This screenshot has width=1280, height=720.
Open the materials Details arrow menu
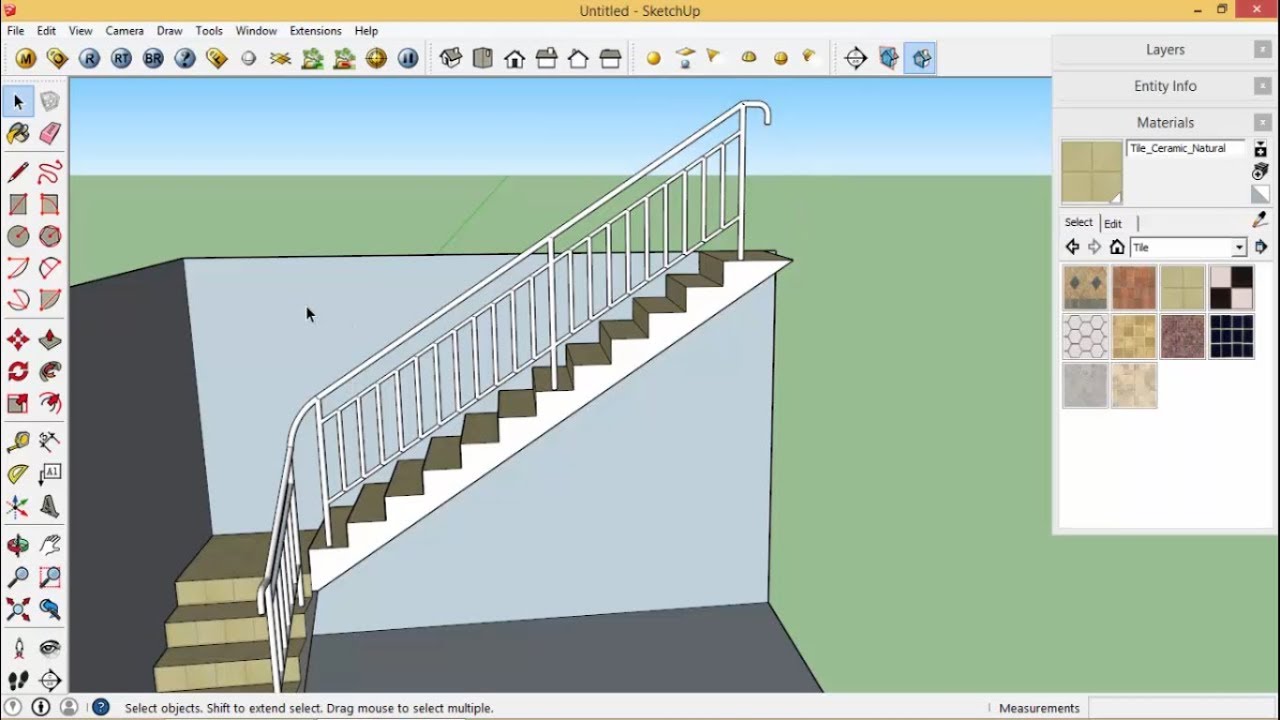pos(1261,247)
